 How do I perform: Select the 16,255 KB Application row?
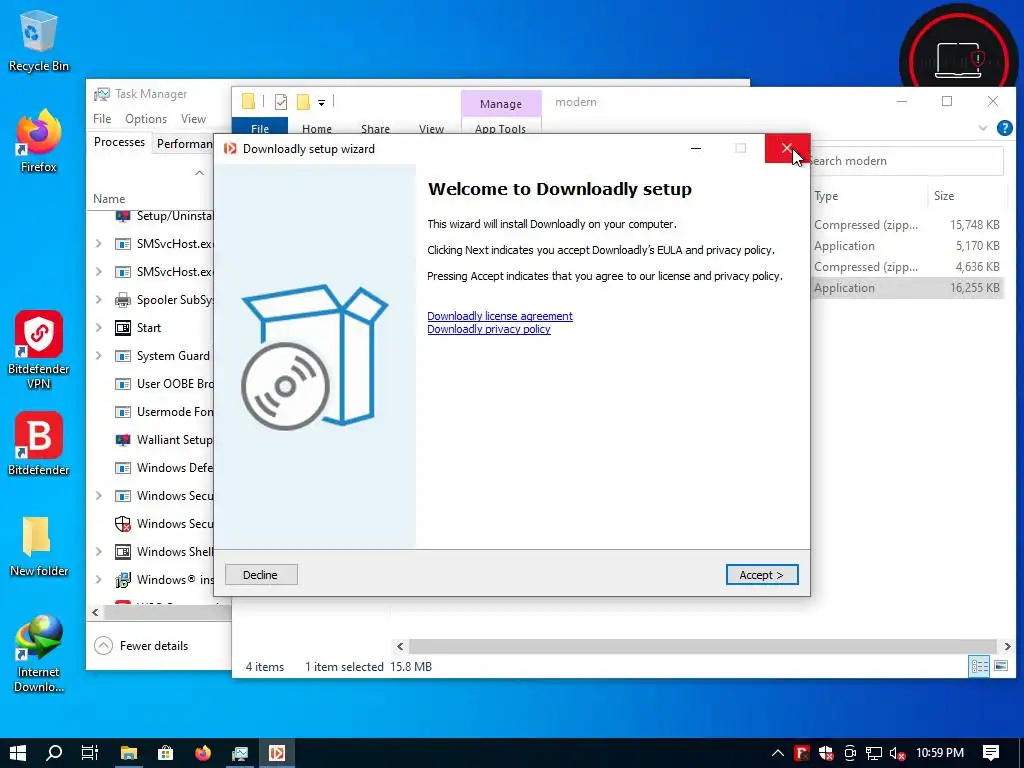(907, 288)
